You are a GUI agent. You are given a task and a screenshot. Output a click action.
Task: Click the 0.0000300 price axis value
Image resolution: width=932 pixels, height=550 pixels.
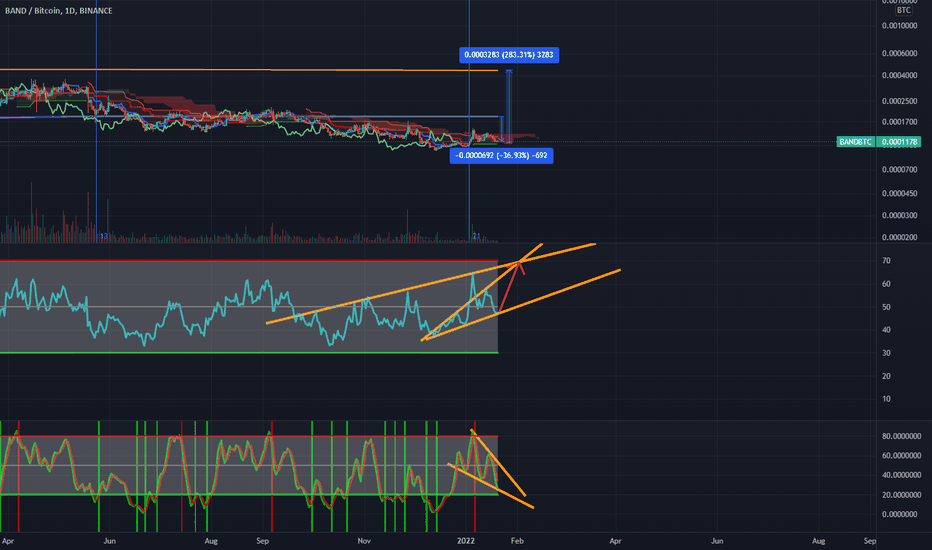[899, 216]
